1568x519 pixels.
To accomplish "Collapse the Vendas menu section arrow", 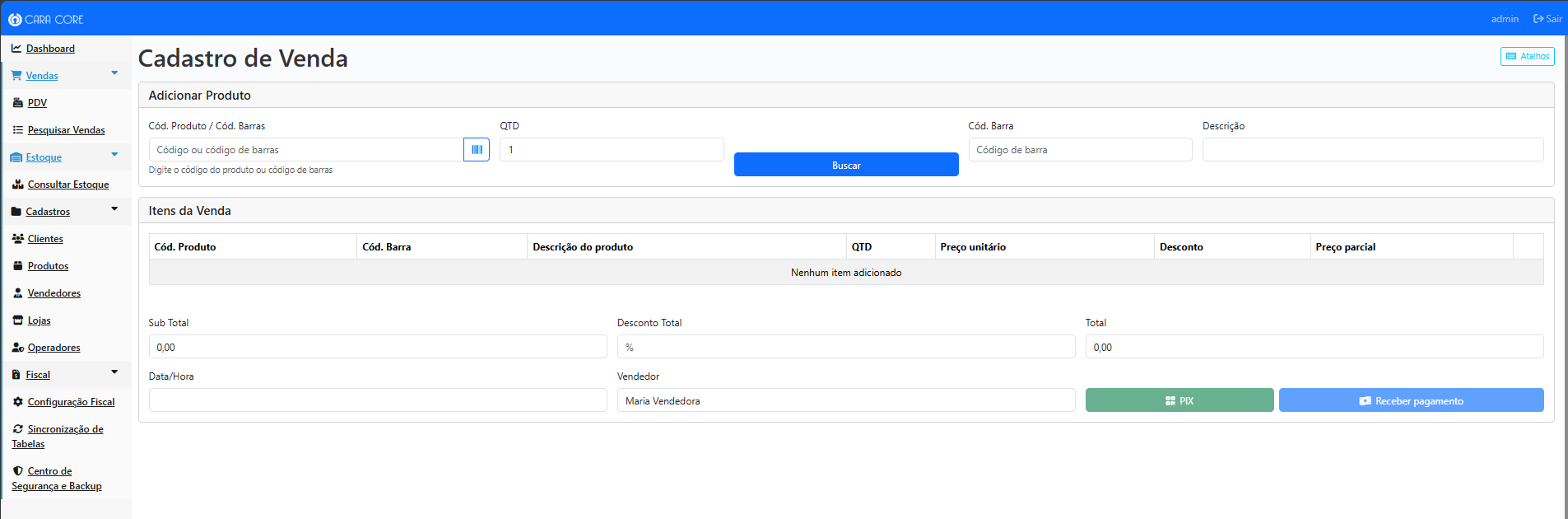I will click(114, 73).
